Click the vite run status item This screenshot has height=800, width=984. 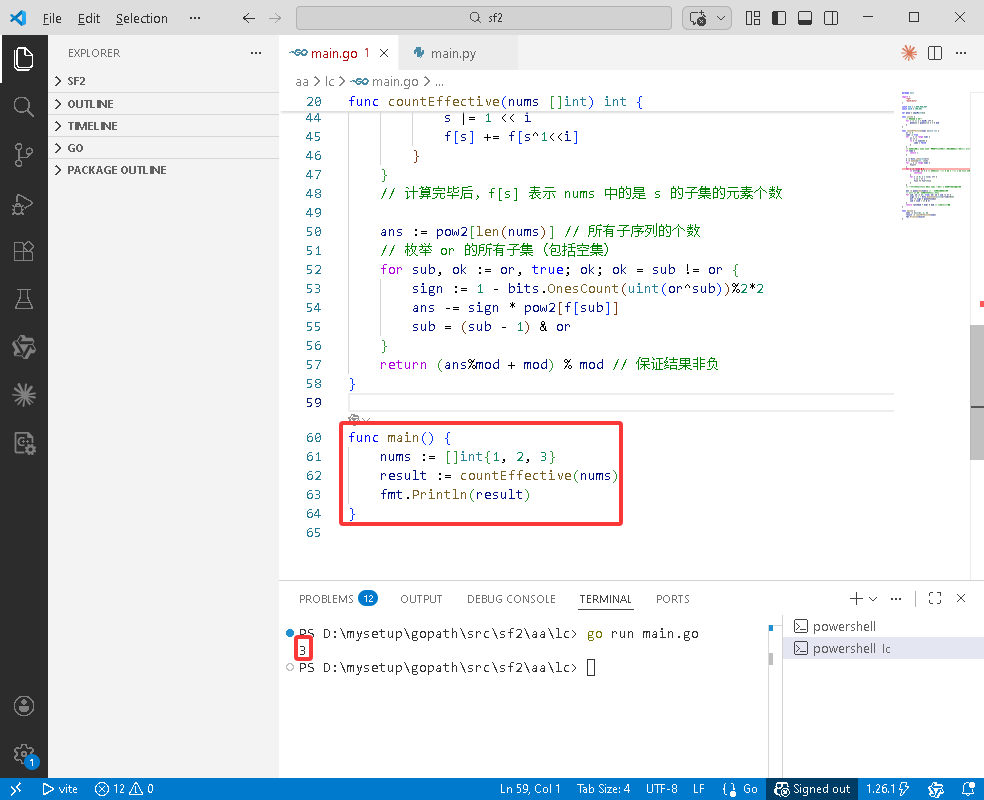click(60, 789)
